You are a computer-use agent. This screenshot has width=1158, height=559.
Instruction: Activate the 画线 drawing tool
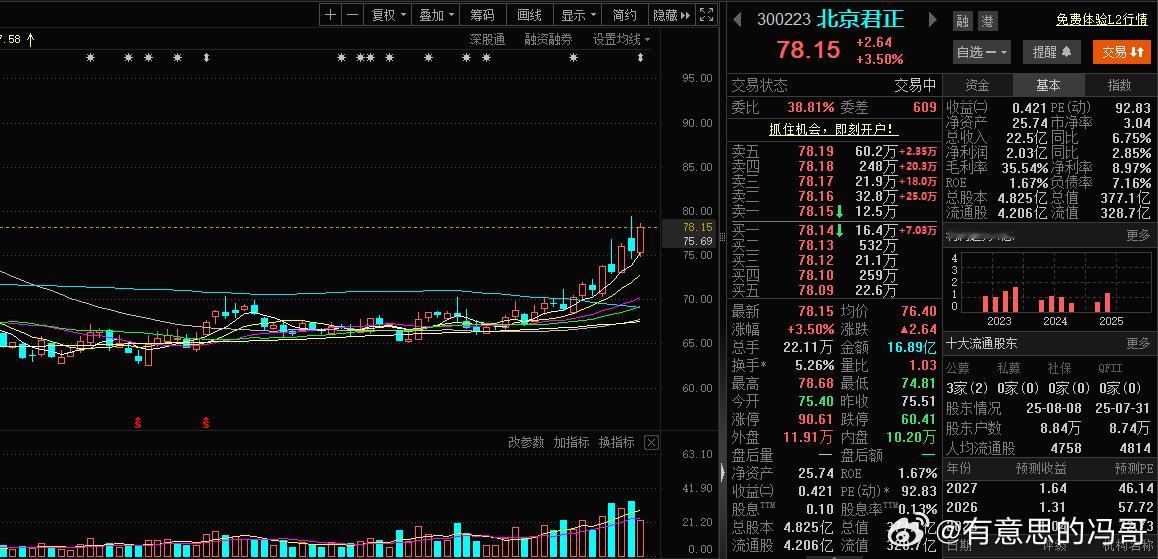tap(529, 15)
